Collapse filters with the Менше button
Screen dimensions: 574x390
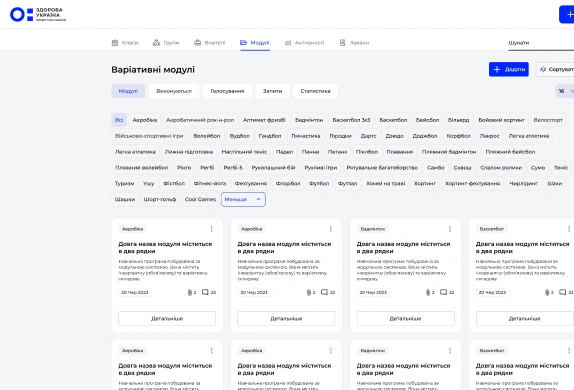243,199
